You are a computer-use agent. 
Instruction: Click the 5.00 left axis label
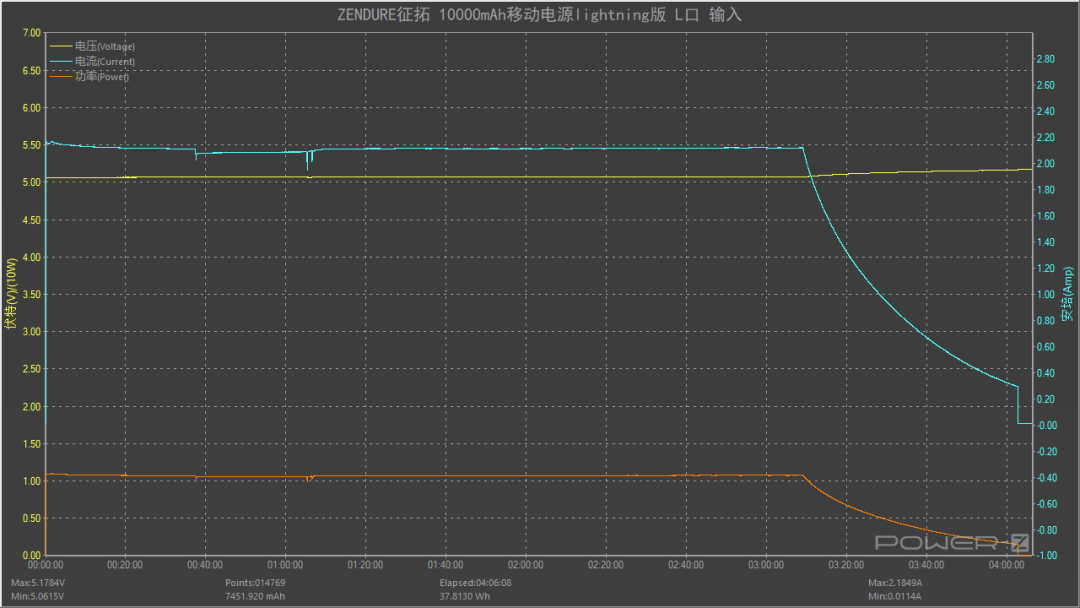click(x=32, y=182)
